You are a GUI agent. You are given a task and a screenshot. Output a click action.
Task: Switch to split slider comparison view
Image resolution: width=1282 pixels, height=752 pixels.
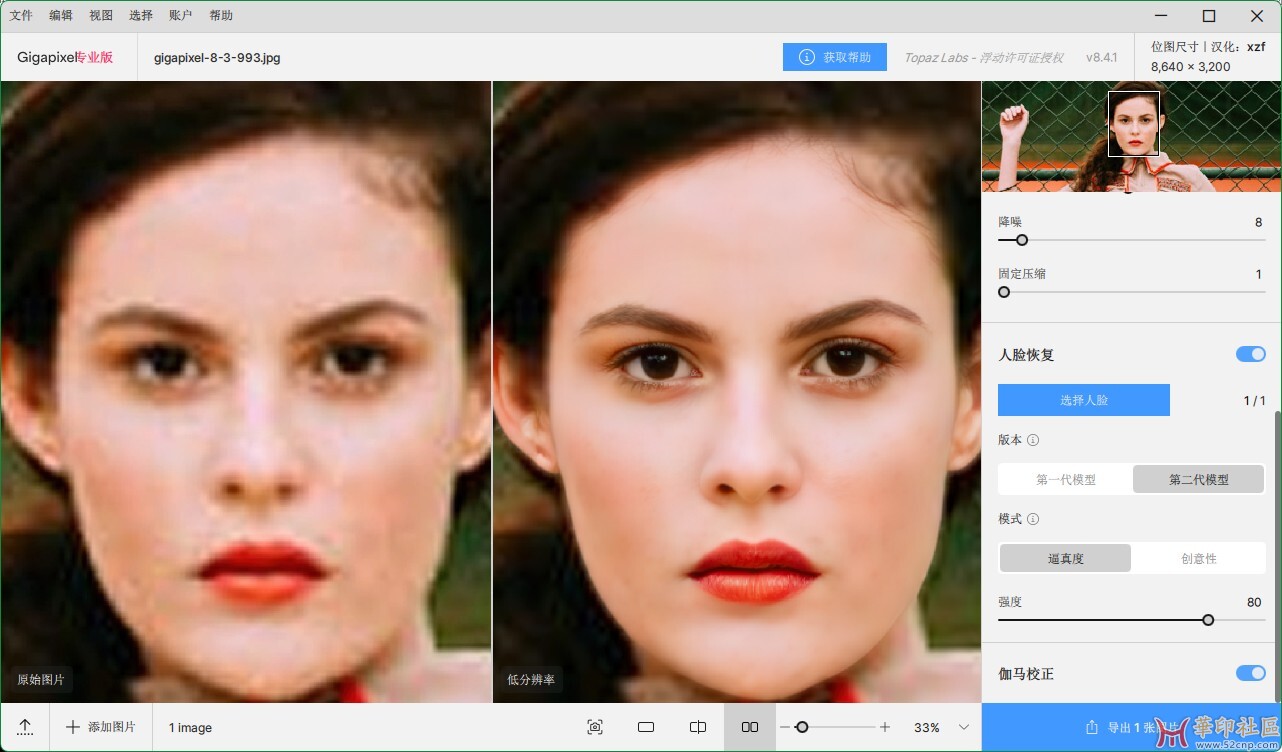click(x=698, y=727)
